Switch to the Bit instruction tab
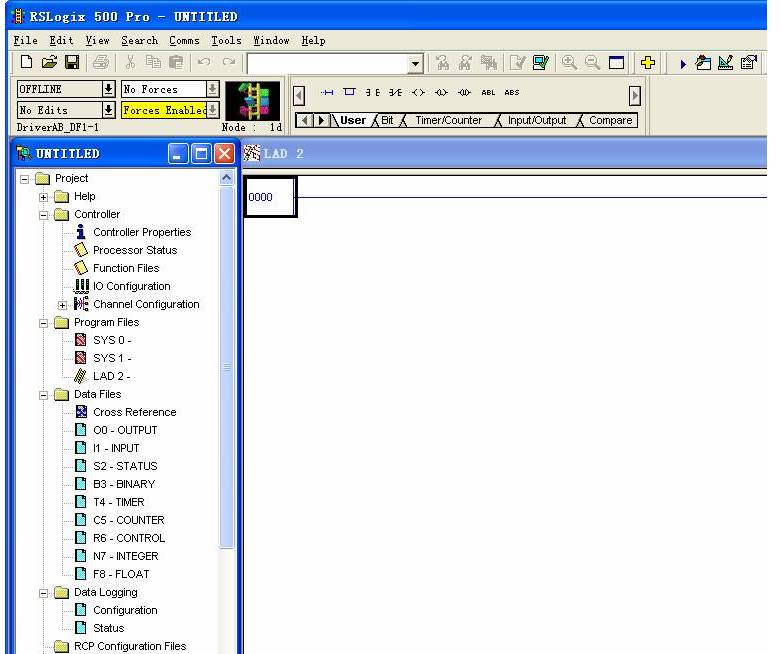The image size is (782, 654). 387,120
